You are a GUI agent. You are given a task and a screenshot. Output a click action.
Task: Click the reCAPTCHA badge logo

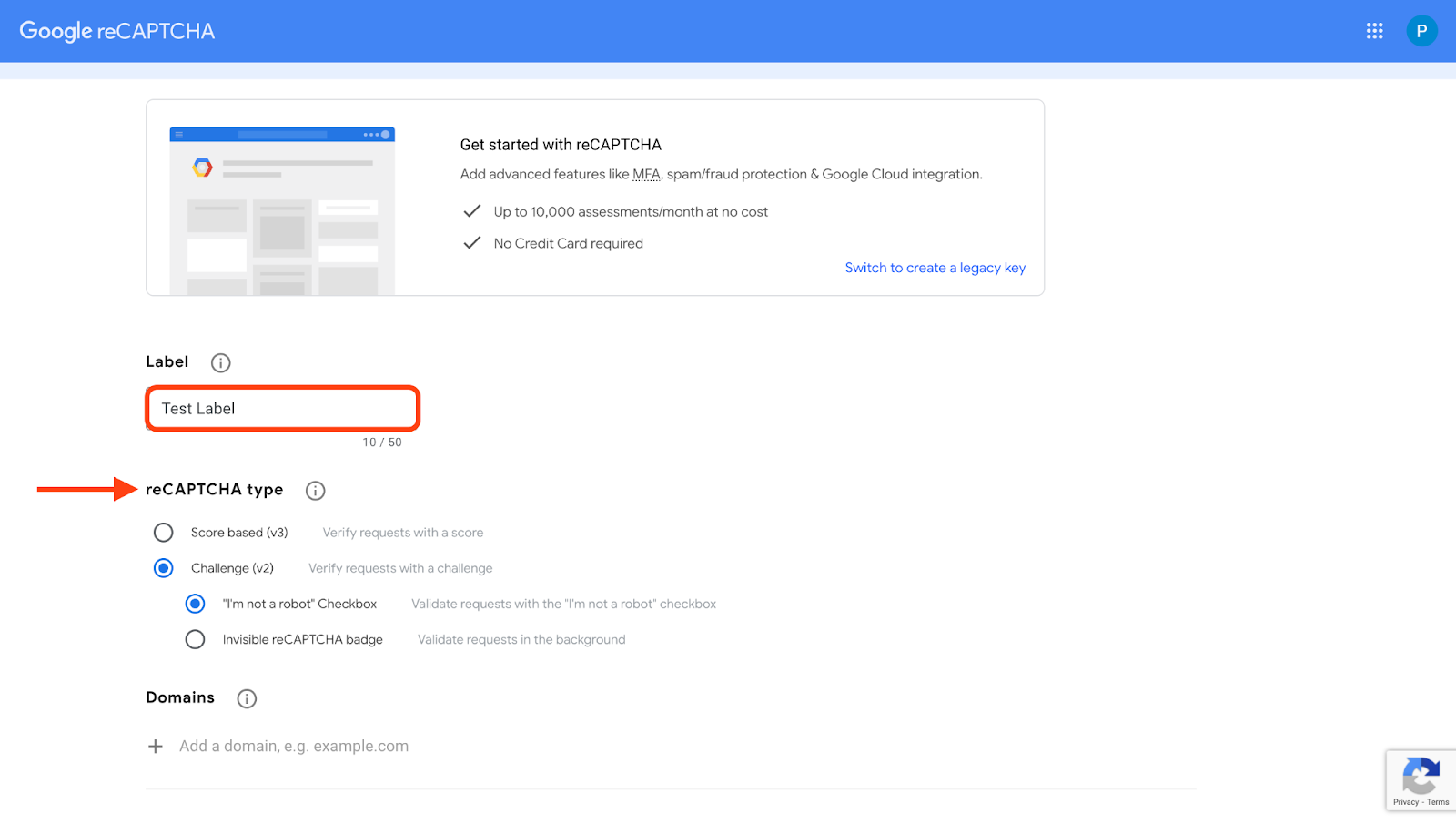click(x=1420, y=776)
